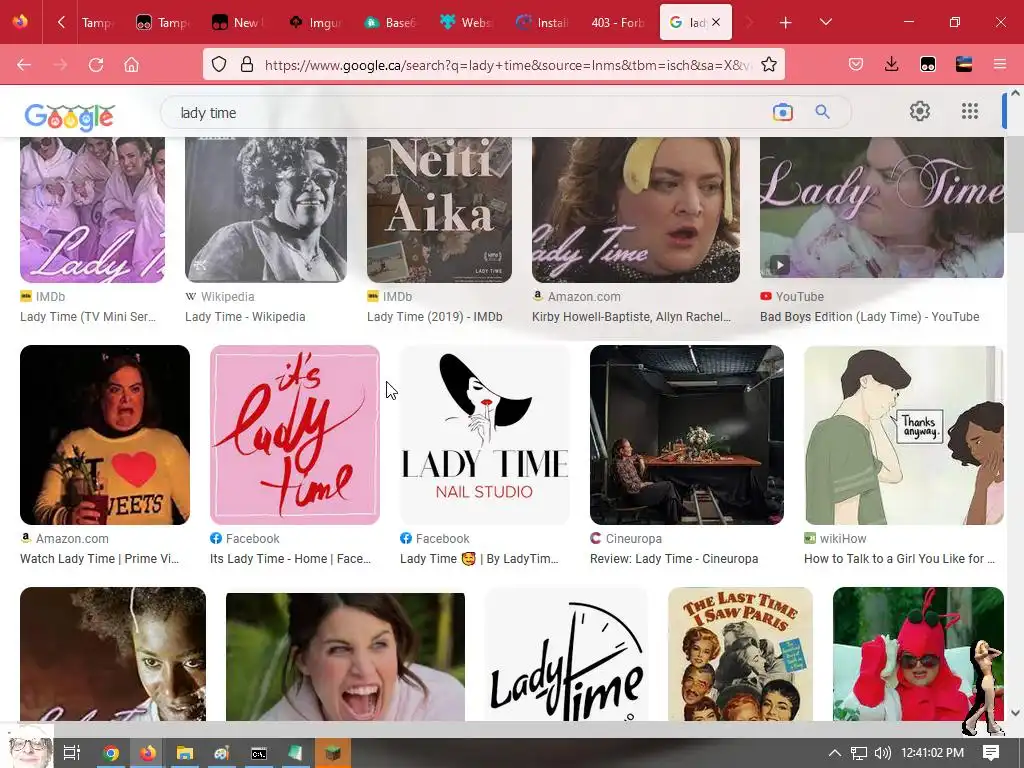Click the Google holiday logo
Image resolution: width=1024 pixels, height=768 pixels.
pyautogui.click(x=70, y=117)
